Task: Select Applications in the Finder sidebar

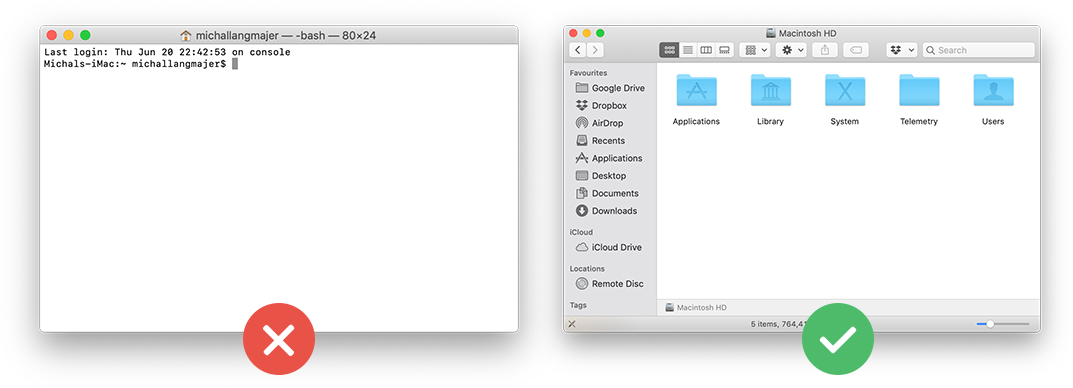Action: 609,158
